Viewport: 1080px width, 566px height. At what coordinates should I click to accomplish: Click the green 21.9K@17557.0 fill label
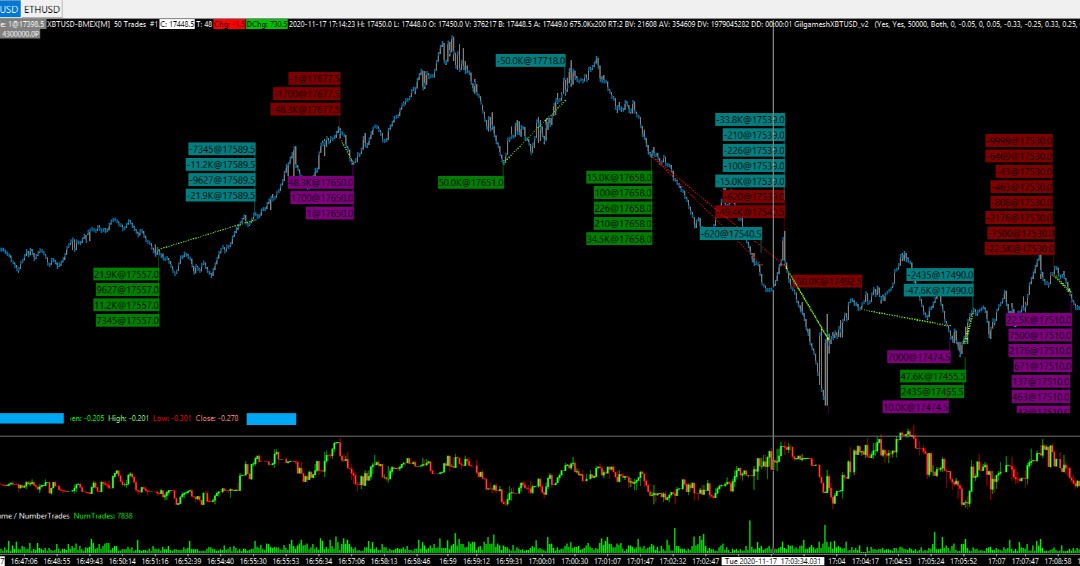[127, 274]
